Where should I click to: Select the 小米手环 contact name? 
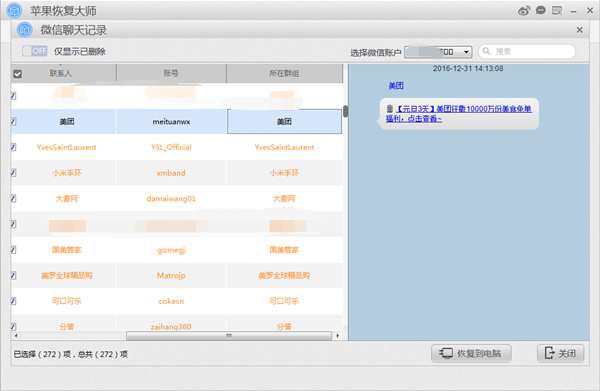(x=67, y=173)
